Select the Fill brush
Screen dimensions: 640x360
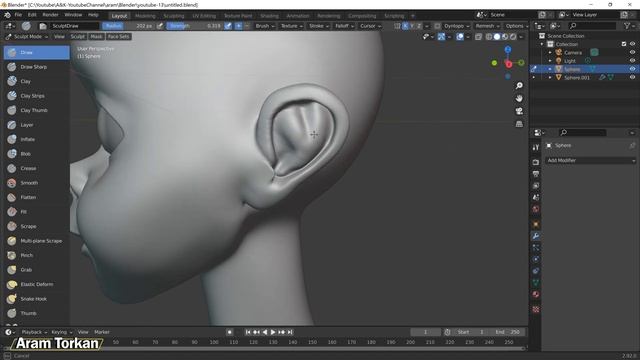pos(36,212)
